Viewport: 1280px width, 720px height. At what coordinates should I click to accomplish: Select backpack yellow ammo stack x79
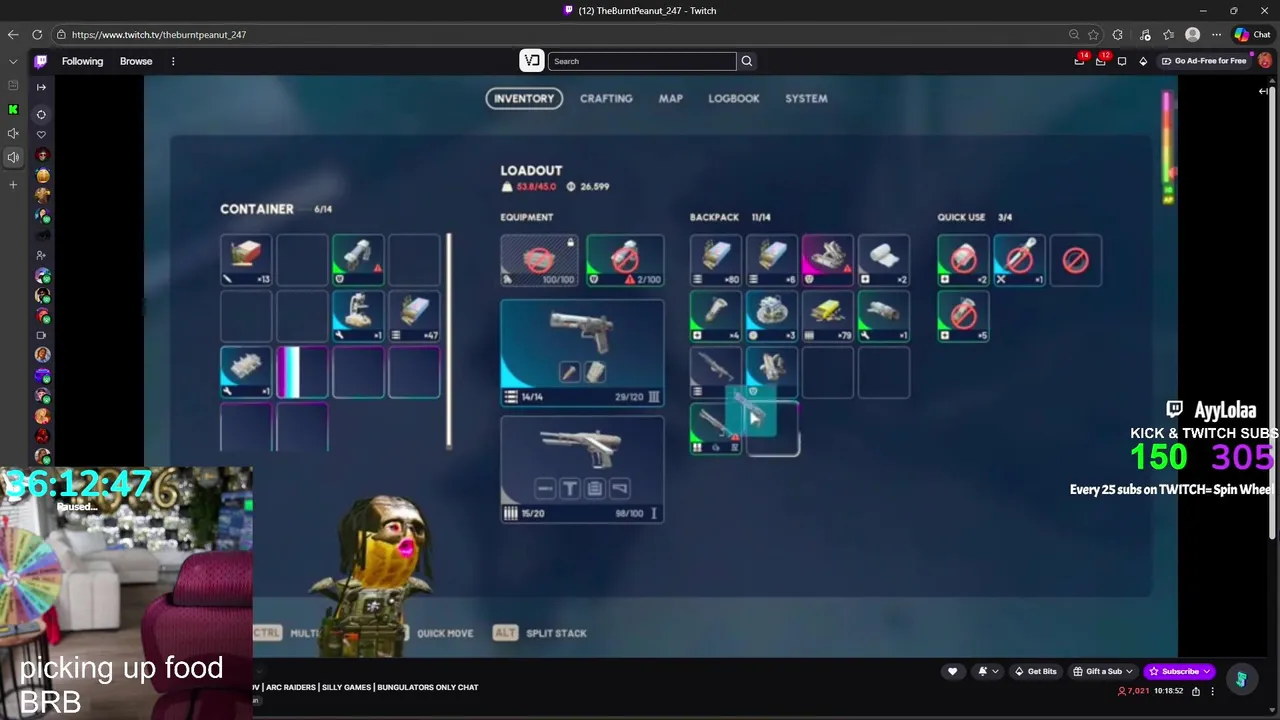[828, 316]
